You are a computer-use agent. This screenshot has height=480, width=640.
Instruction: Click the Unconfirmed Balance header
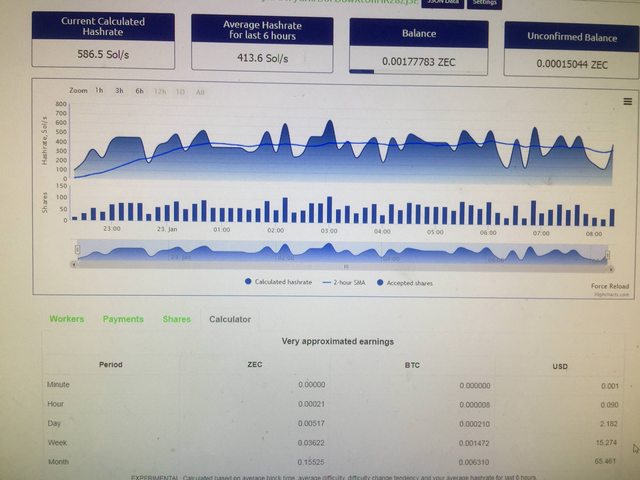coord(572,37)
